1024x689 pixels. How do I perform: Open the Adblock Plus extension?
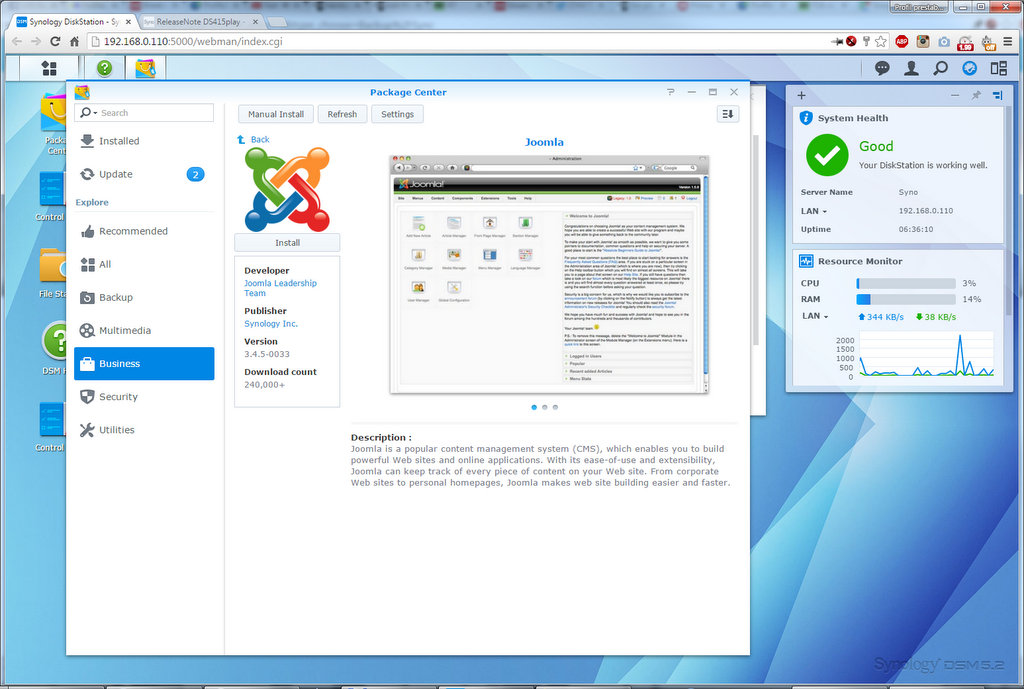coord(902,41)
